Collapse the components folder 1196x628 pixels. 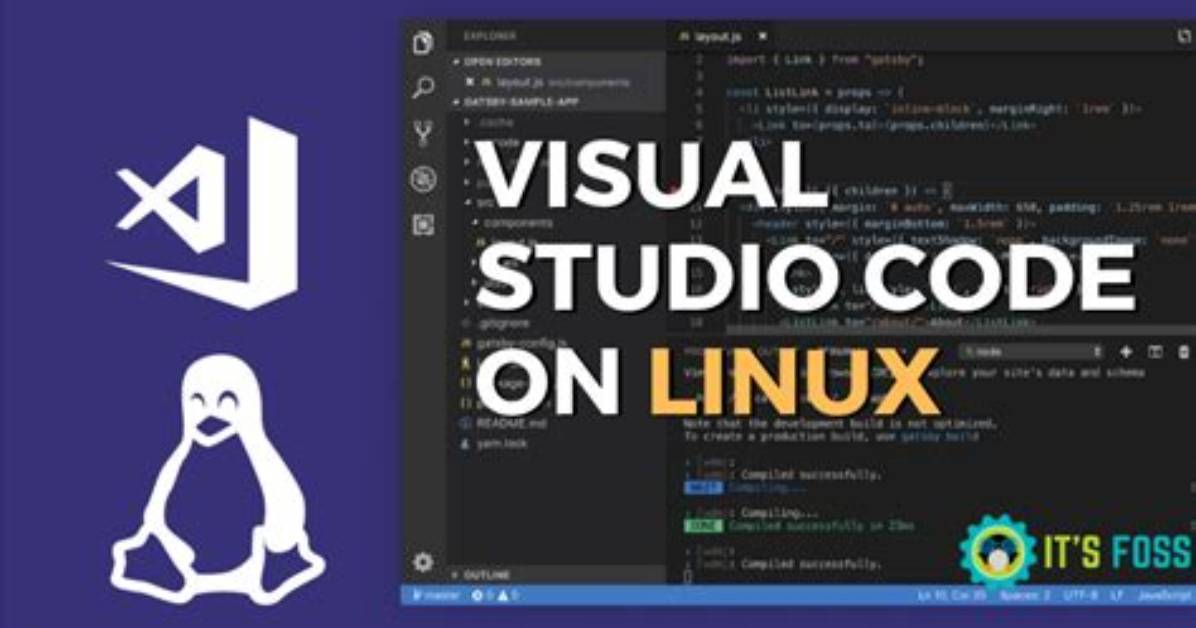512,223
